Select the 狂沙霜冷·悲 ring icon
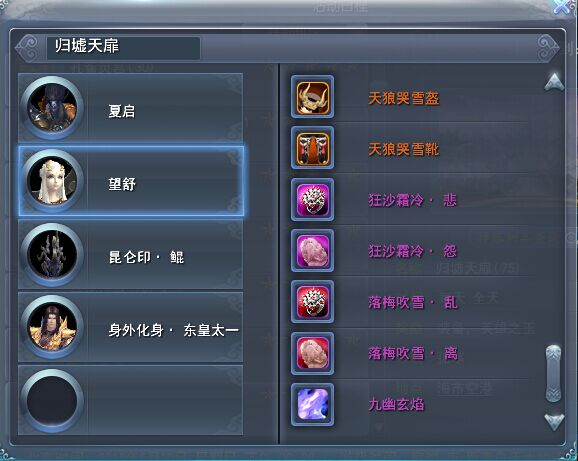Screen dimensions: 578x461 [x=313, y=199]
